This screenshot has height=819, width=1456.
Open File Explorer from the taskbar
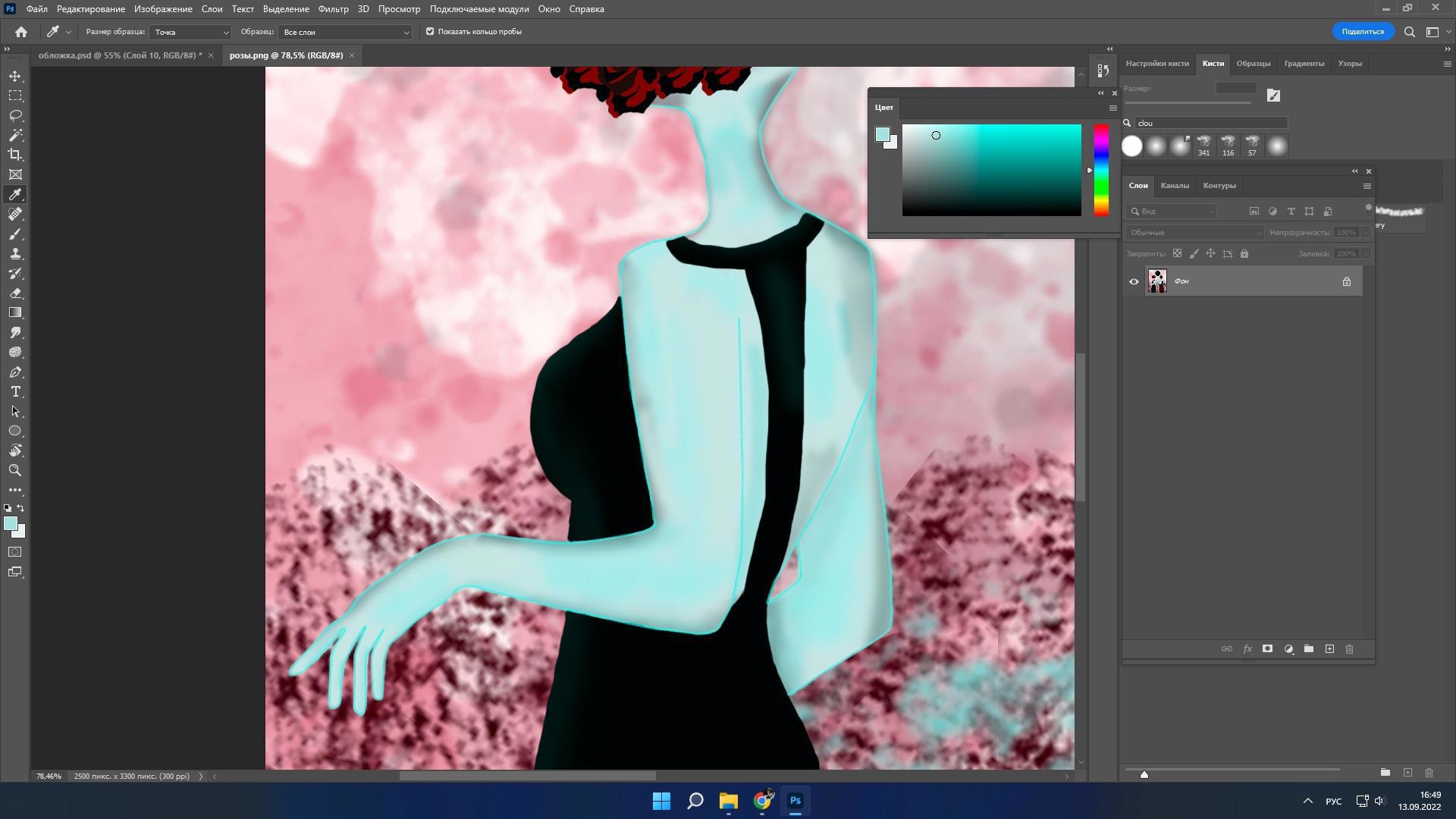(728, 801)
